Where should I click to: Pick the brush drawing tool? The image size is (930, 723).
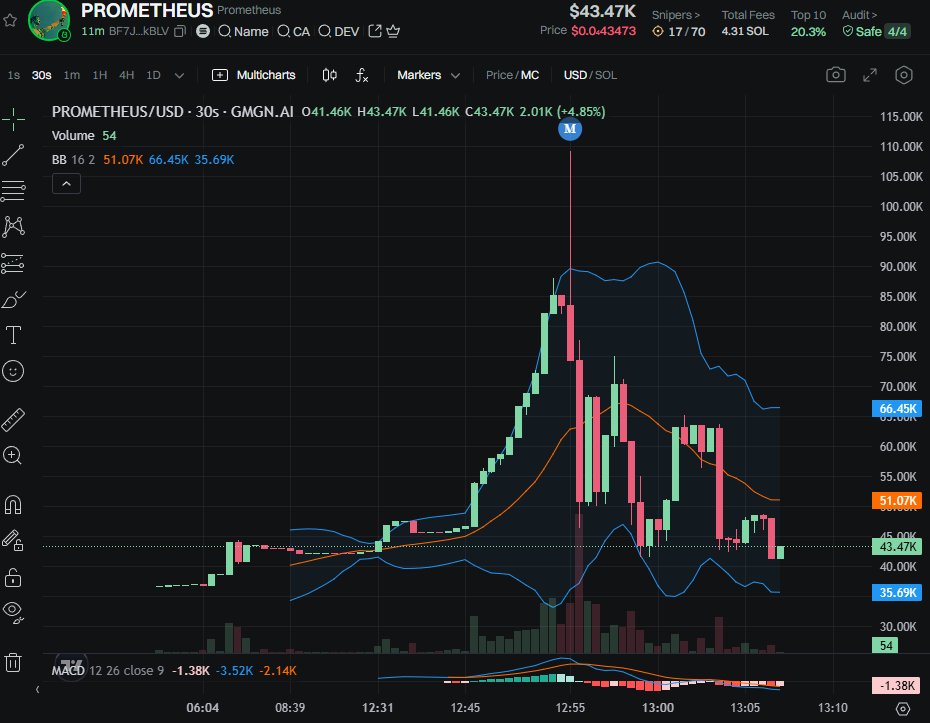[x=13, y=300]
